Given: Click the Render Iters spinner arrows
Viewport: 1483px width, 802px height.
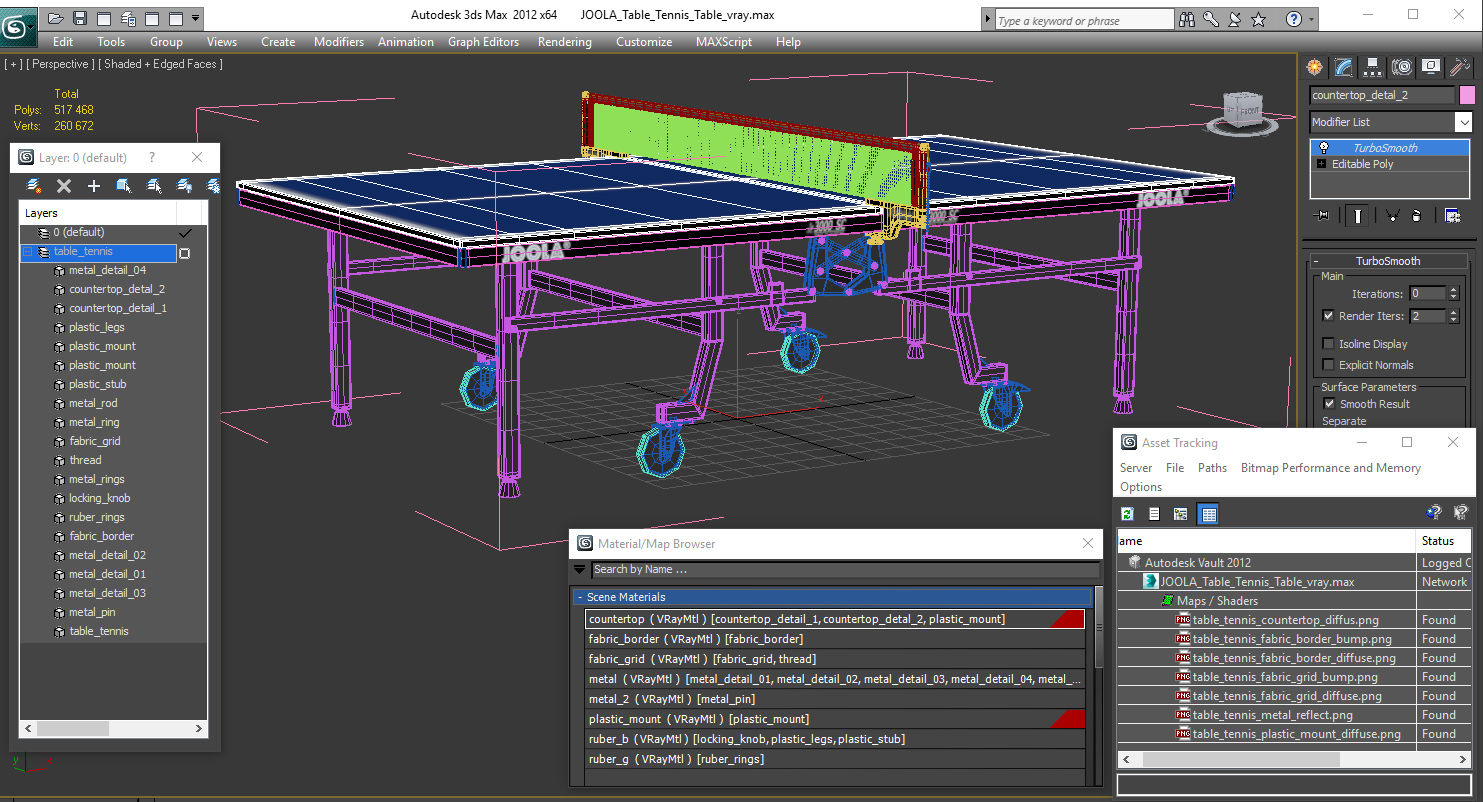Looking at the screenshot, I should pos(1454,316).
